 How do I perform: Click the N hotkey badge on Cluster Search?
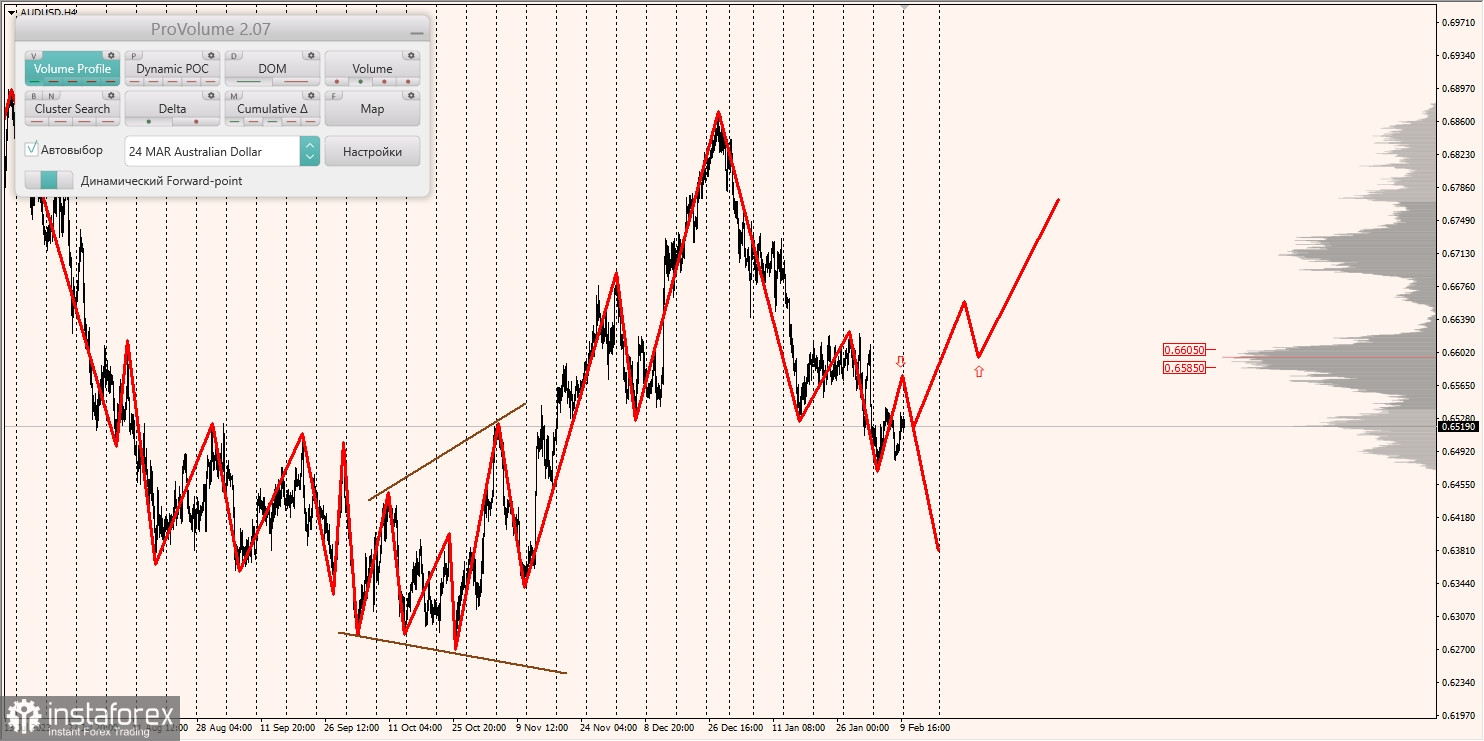51,95
